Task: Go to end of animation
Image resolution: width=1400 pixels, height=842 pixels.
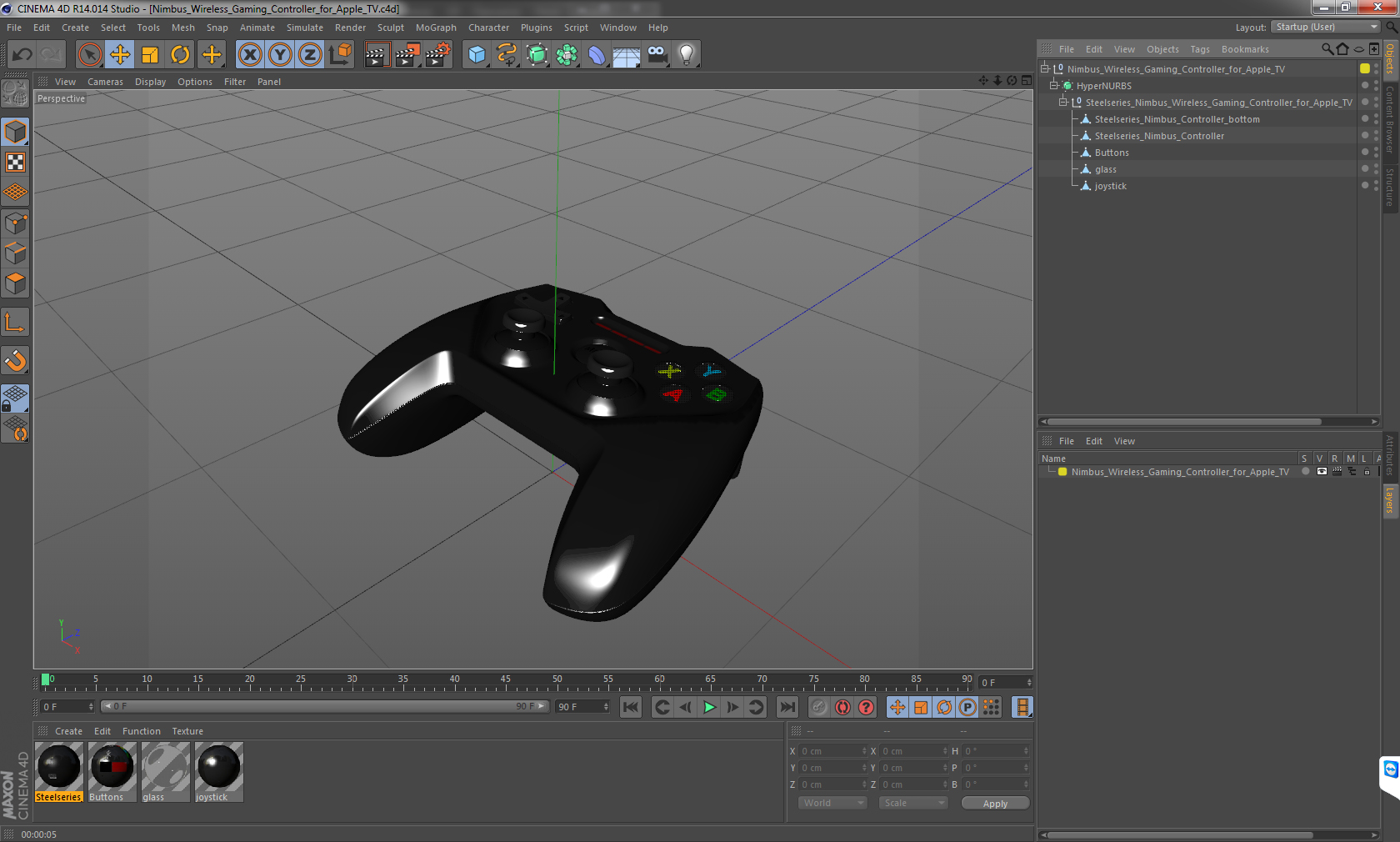Action: [787, 707]
